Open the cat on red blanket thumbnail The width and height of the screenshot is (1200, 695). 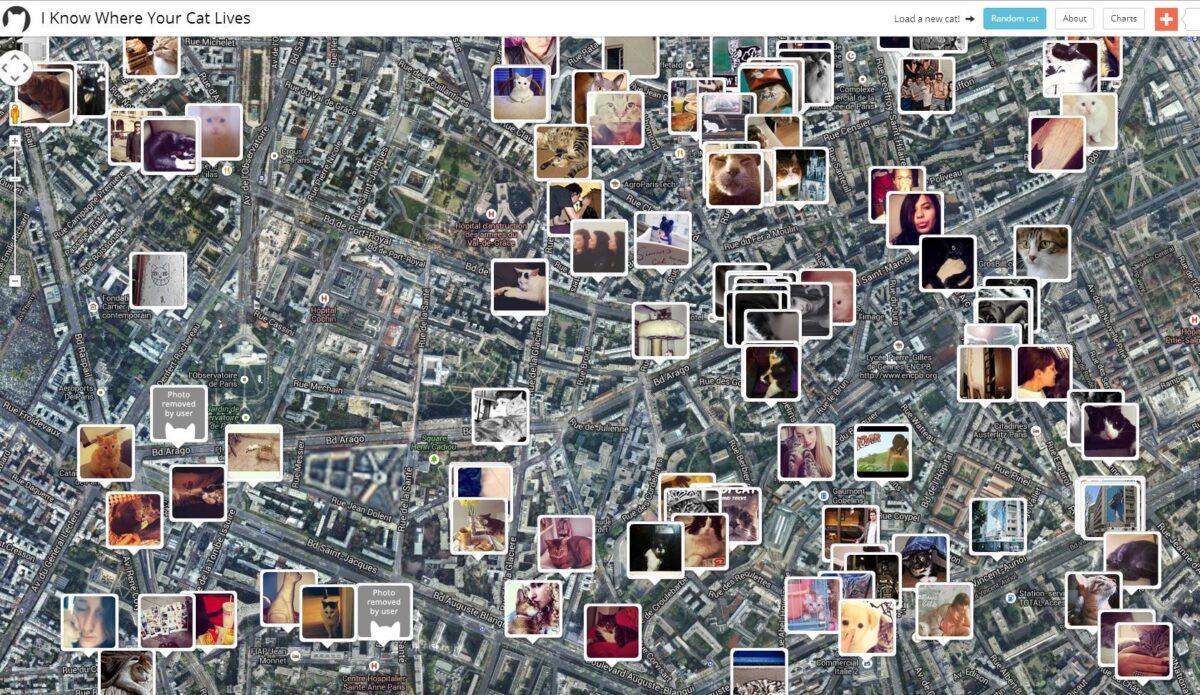tap(612, 632)
